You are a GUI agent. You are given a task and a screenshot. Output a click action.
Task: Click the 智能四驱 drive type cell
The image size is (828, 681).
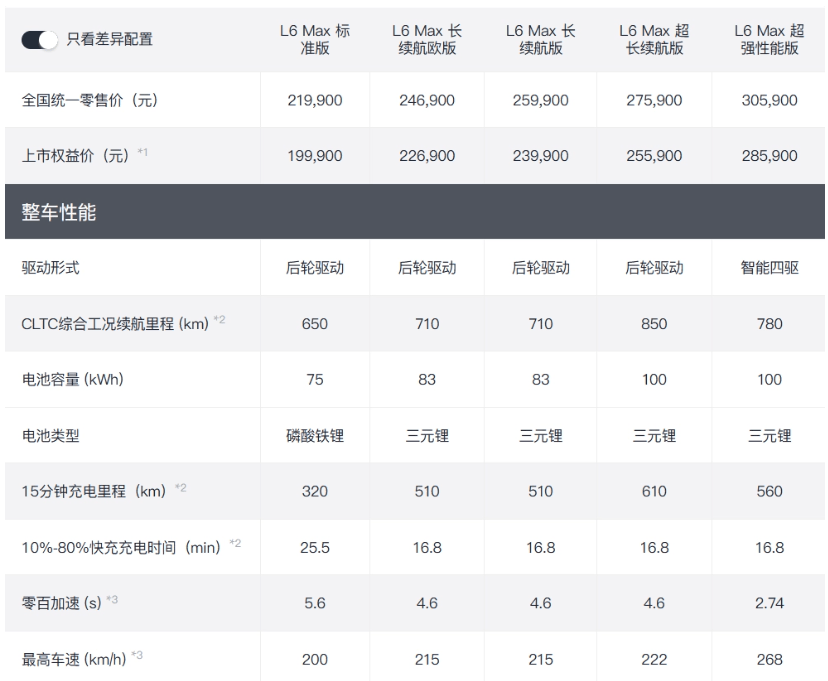point(768,268)
